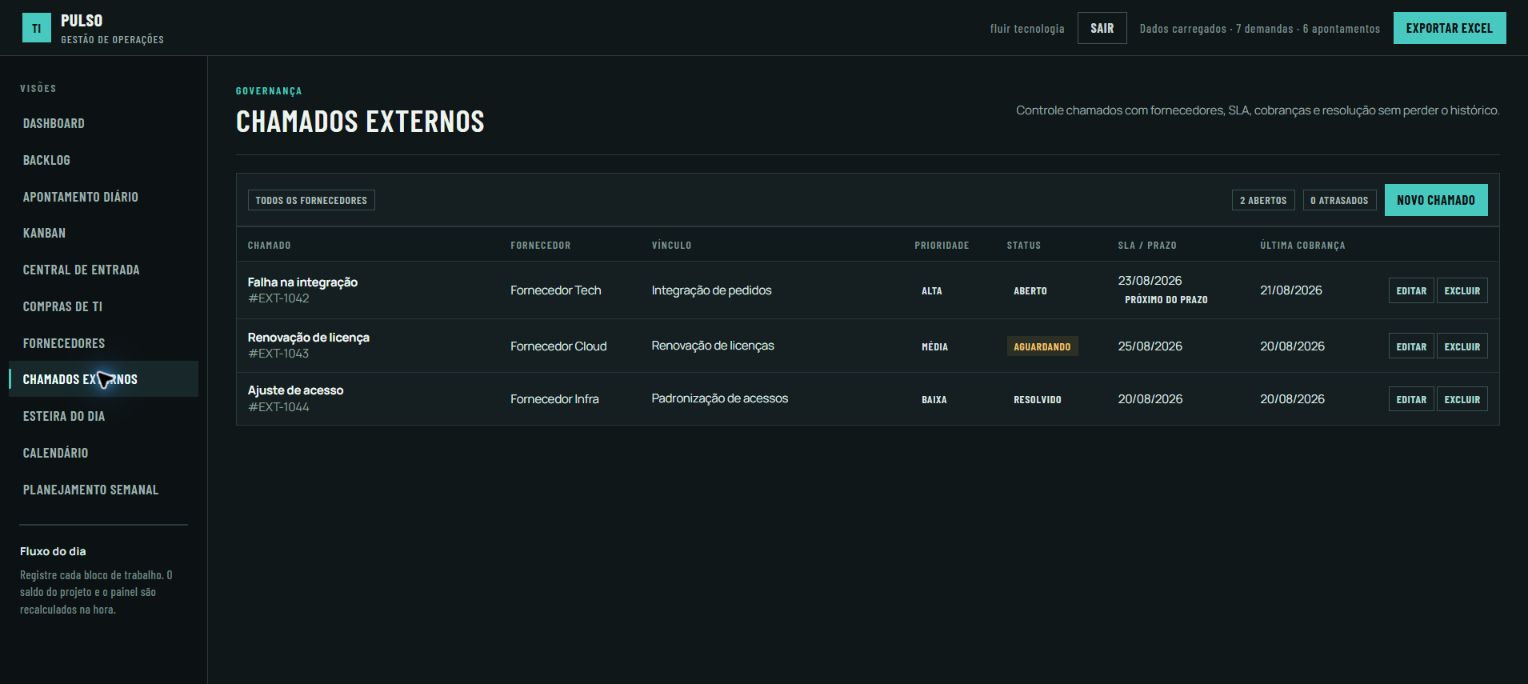Open Fornecedores section
This screenshot has width=1528, height=684.
click(64, 343)
